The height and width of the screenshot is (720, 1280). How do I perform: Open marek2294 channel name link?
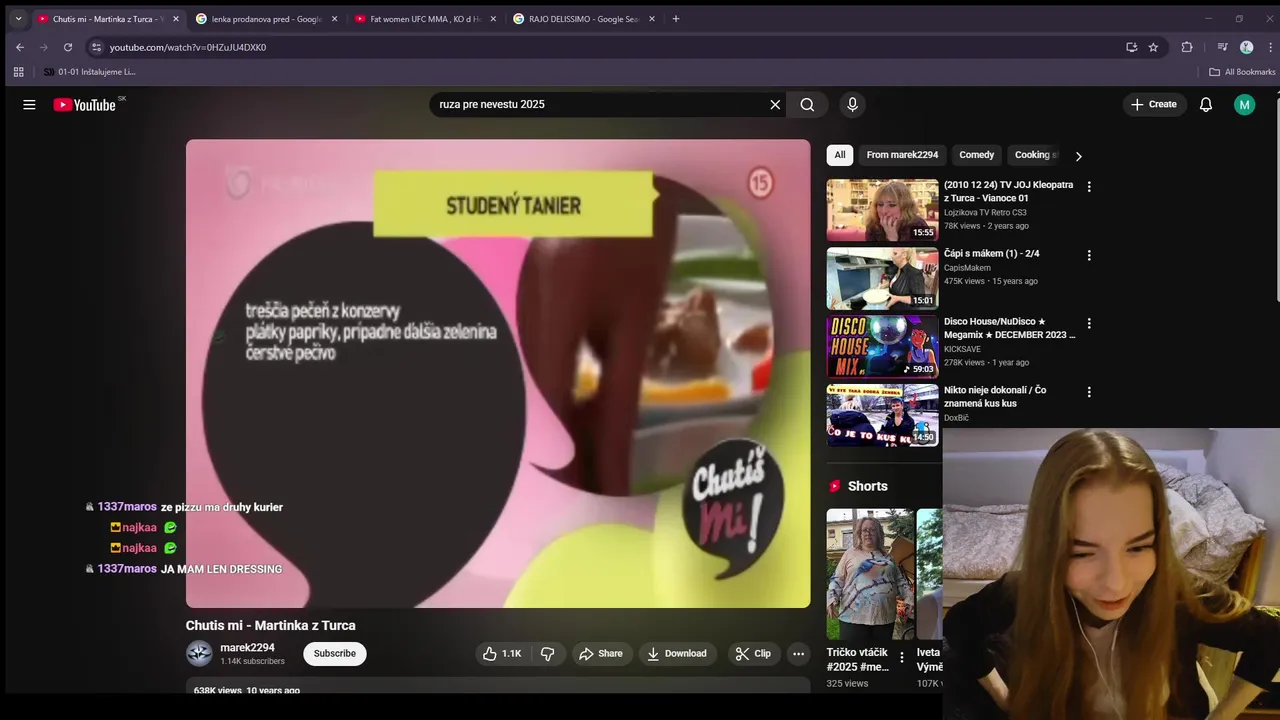(247, 648)
